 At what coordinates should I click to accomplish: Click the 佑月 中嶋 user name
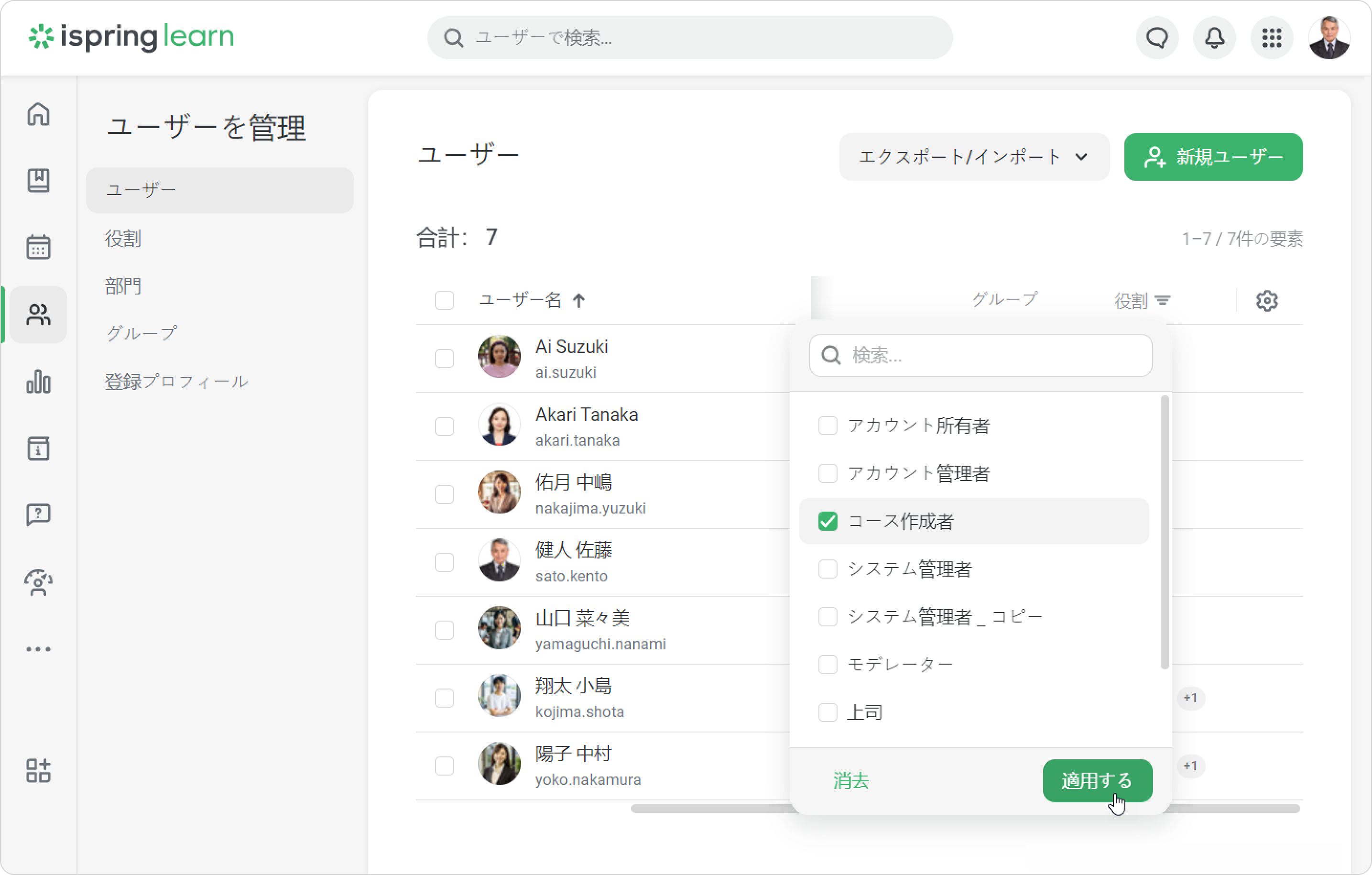pos(573,482)
